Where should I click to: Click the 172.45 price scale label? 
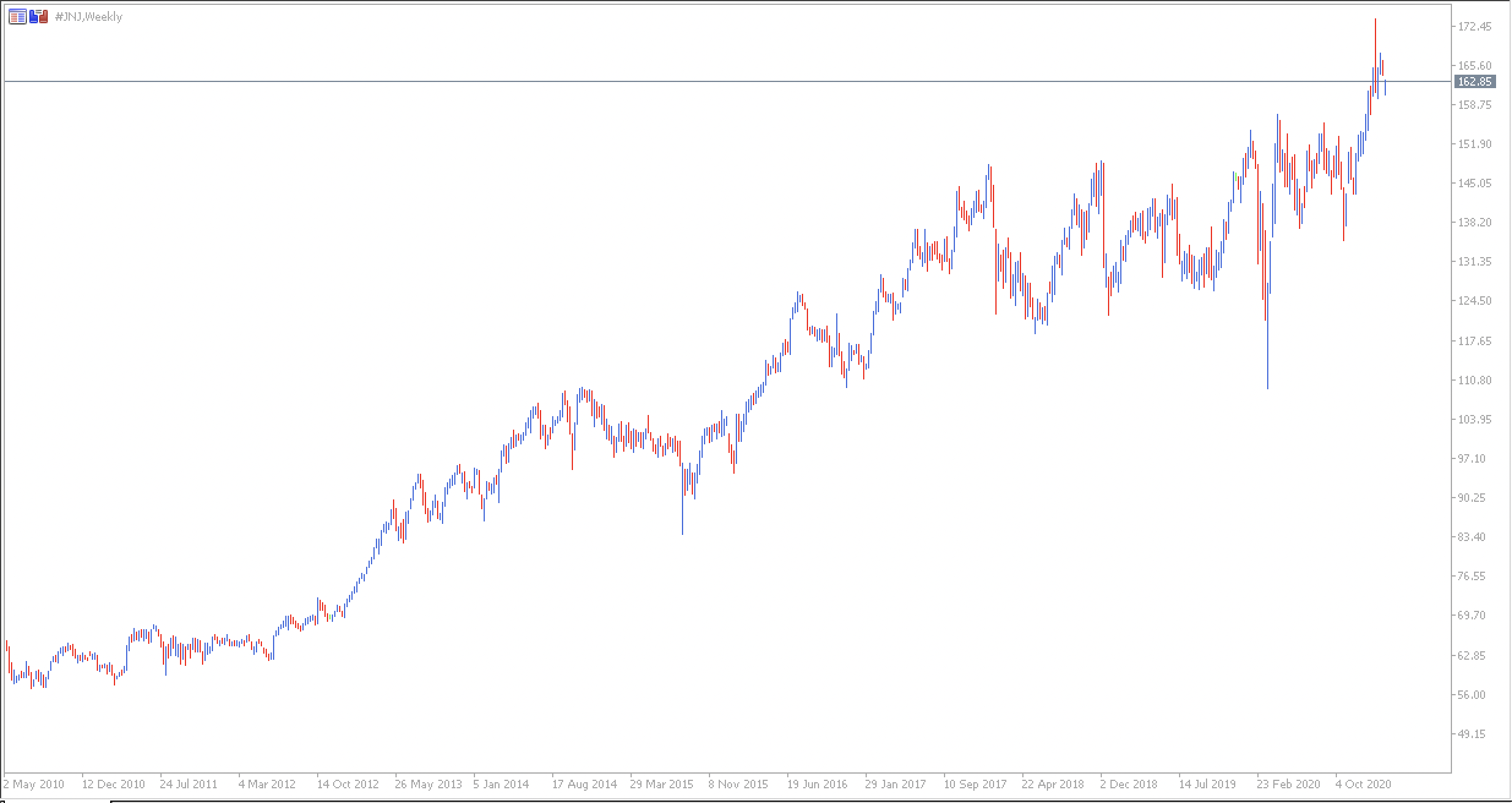coord(1475,26)
